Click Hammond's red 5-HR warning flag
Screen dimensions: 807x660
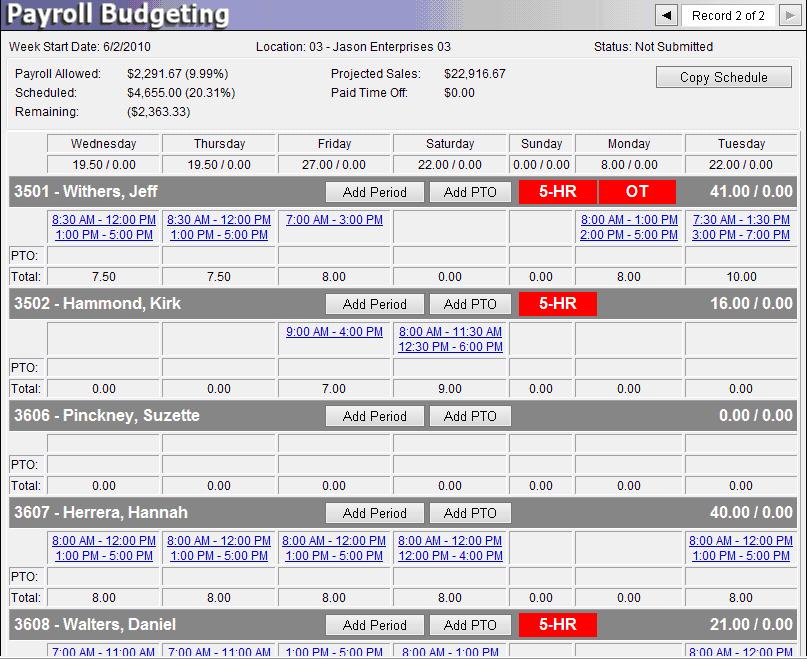557,304
